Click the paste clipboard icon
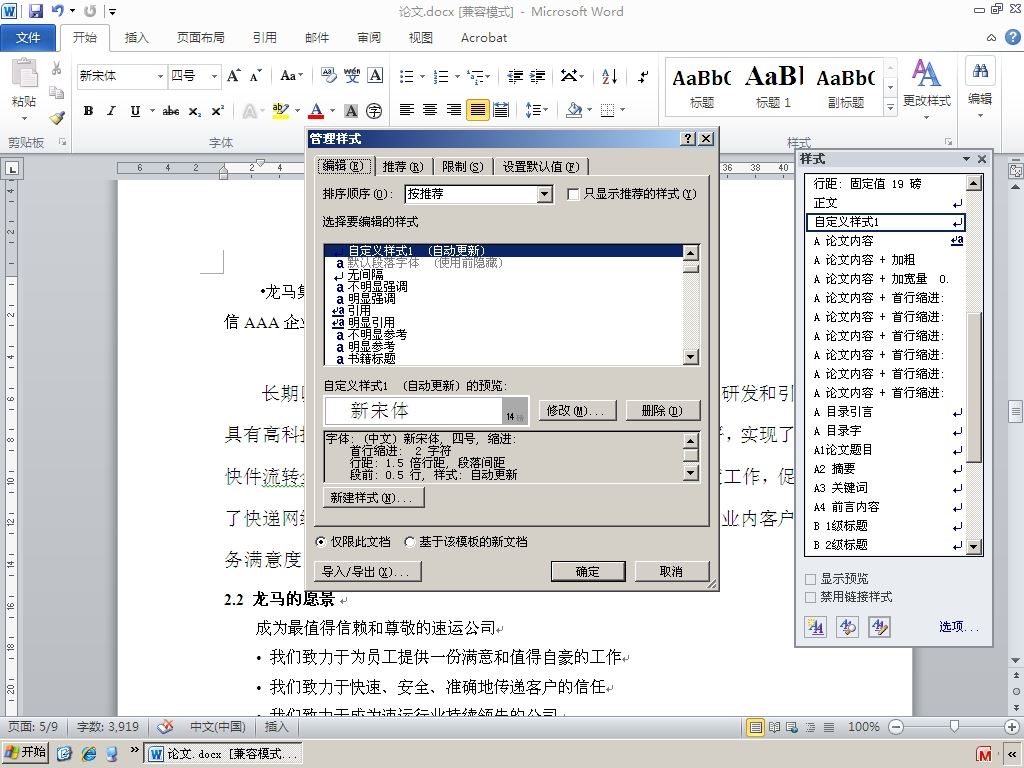The width and height of the screenshot is (1024, 768). (x=24, y=73)
